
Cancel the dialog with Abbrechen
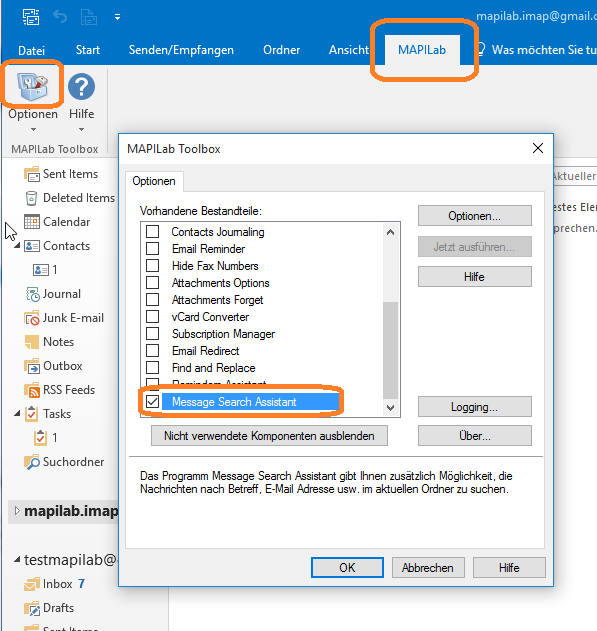click(x=428, y=568)
